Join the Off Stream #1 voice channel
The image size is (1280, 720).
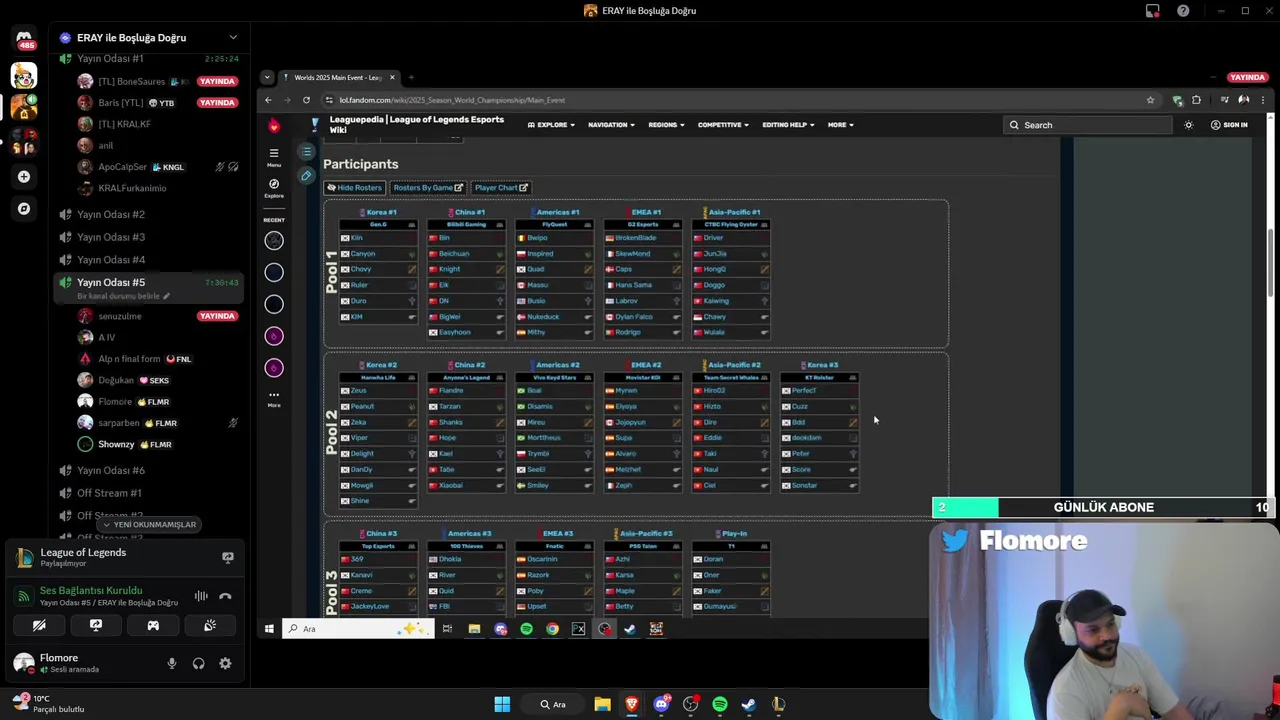pyautogui.click(x=109, y=493)
